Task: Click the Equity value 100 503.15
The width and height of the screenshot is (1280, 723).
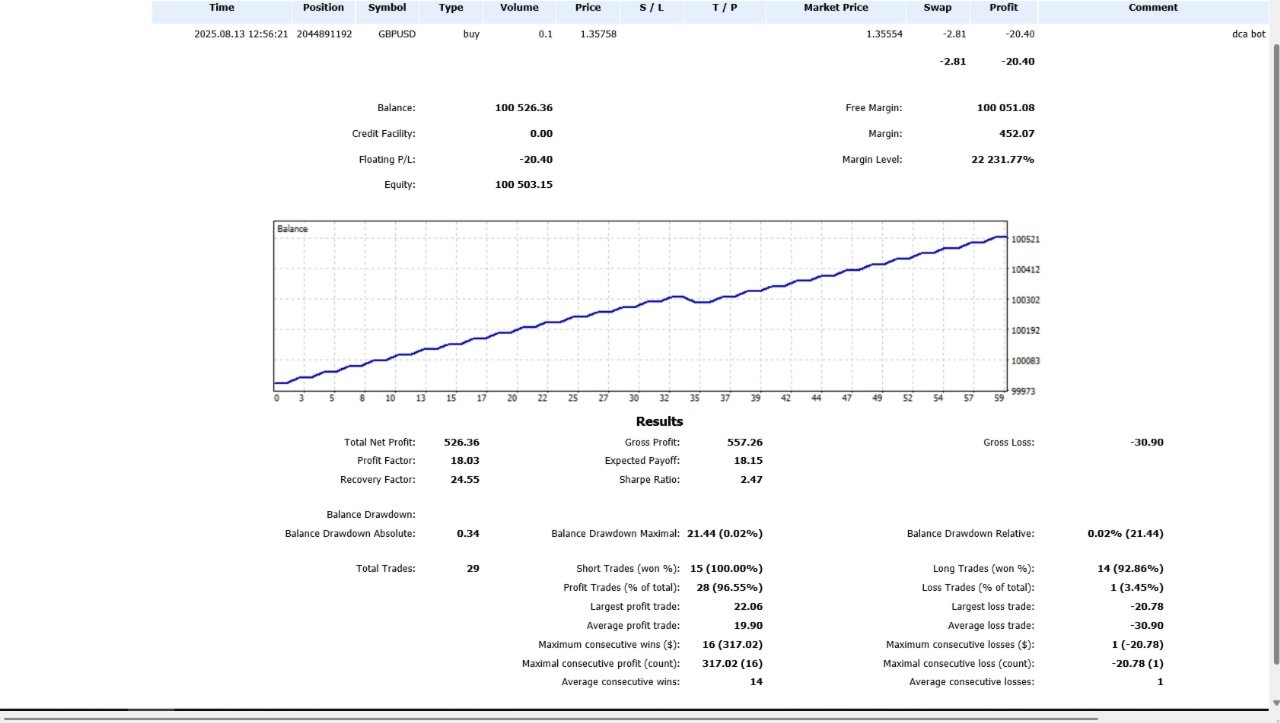Action: click(x=524, y=184)
